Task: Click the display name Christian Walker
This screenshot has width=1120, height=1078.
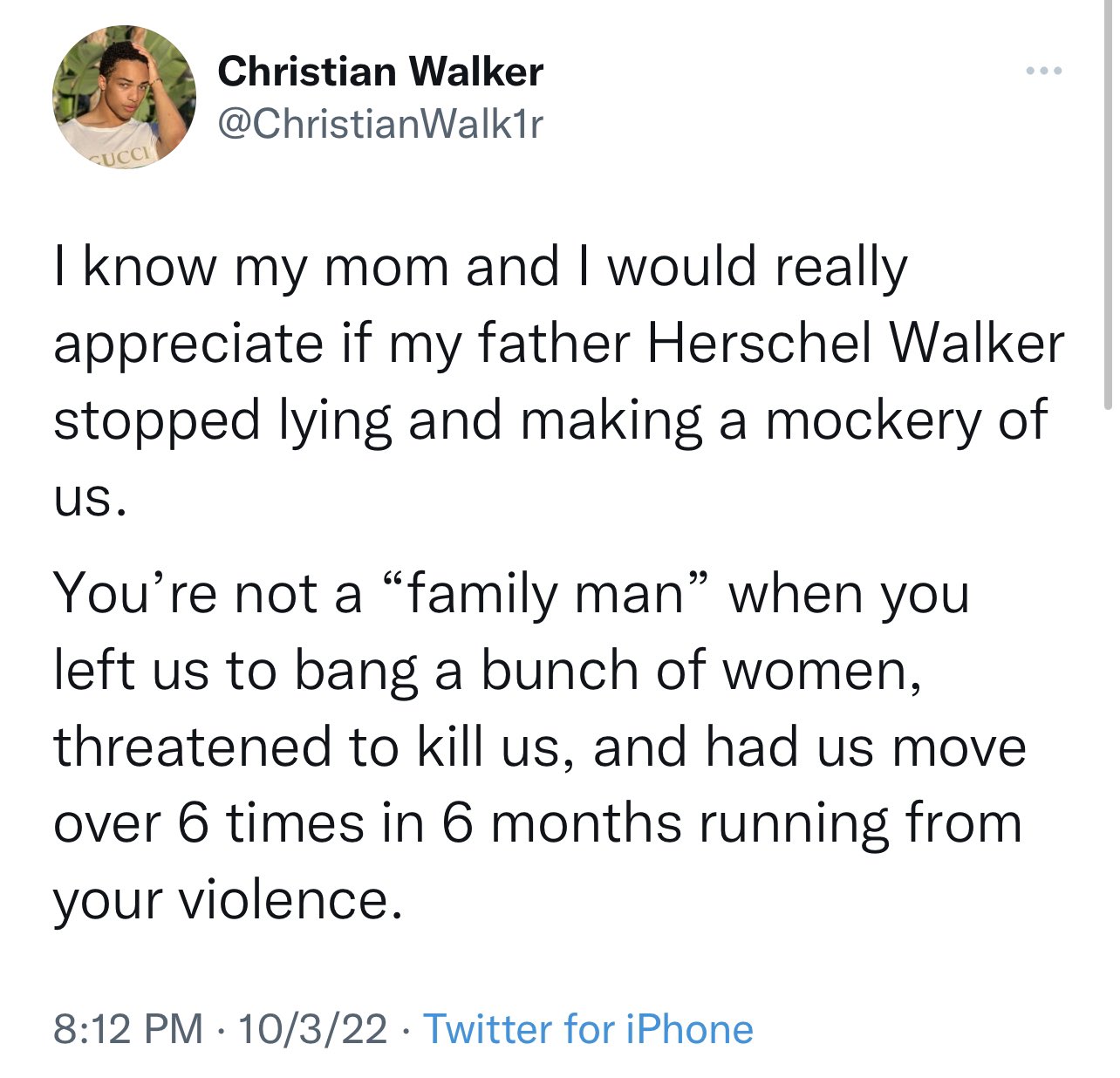Action: [380, 72]
